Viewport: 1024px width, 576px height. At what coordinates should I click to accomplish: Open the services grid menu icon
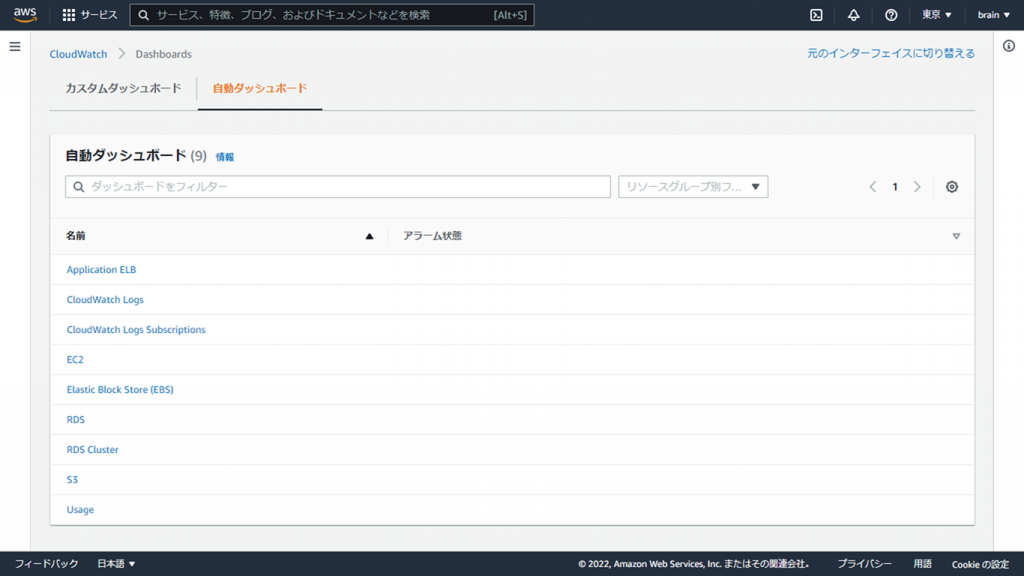[69, 15]
